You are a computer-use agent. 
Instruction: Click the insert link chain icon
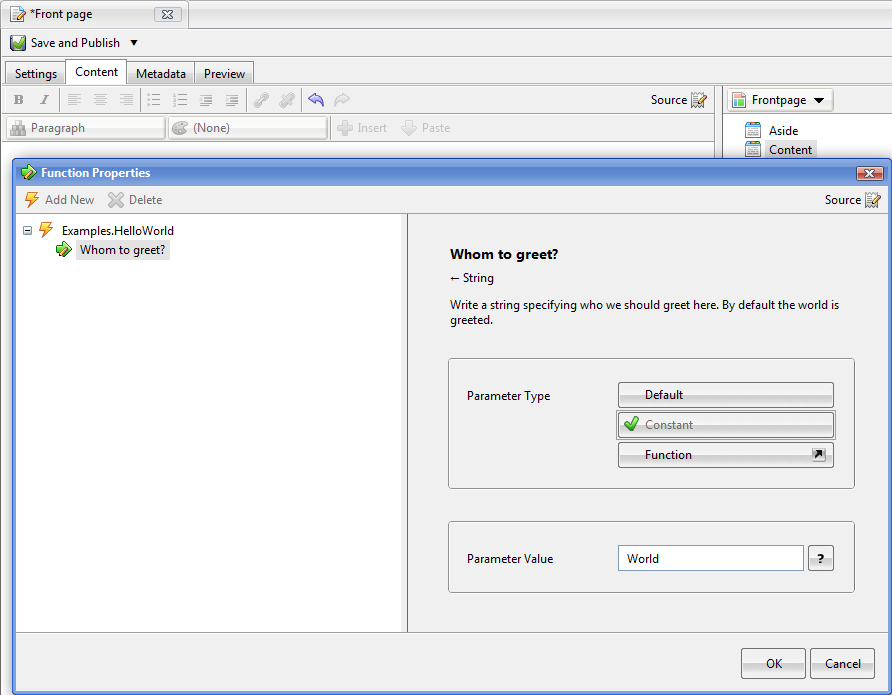261,100
